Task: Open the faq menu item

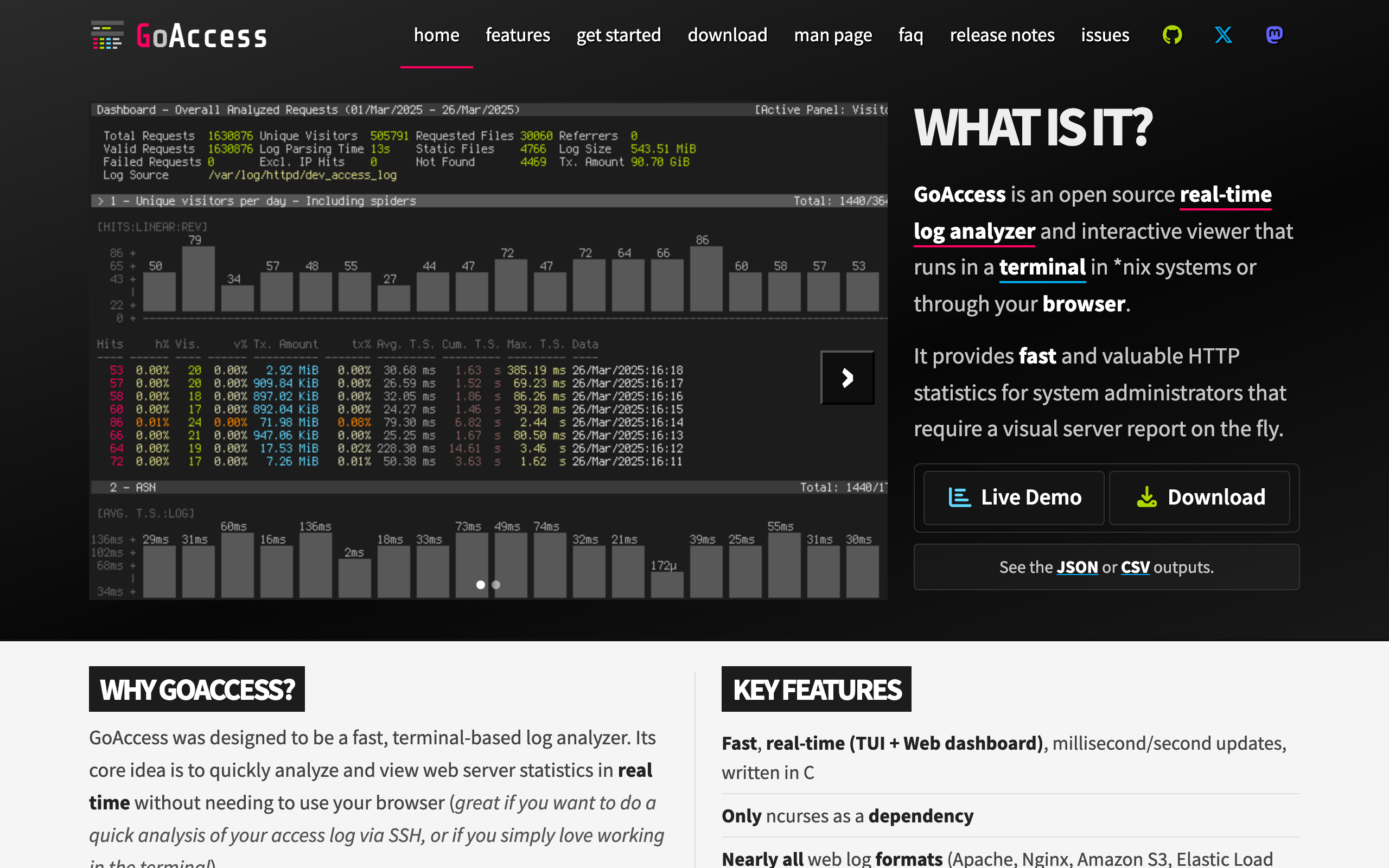Action: point(911,35)
